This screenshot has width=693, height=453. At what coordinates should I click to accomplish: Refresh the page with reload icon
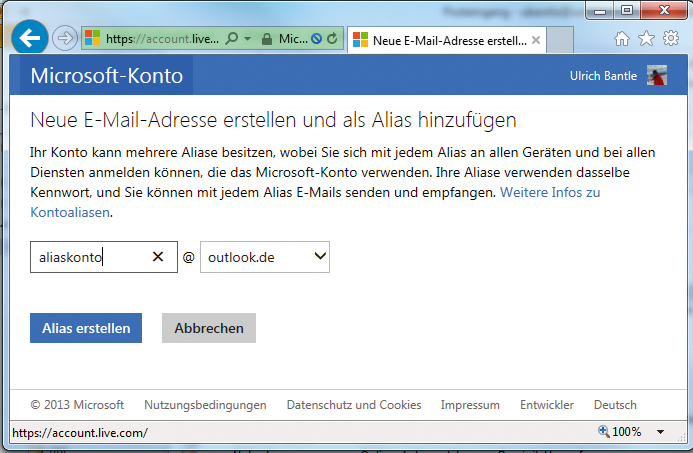332,39
